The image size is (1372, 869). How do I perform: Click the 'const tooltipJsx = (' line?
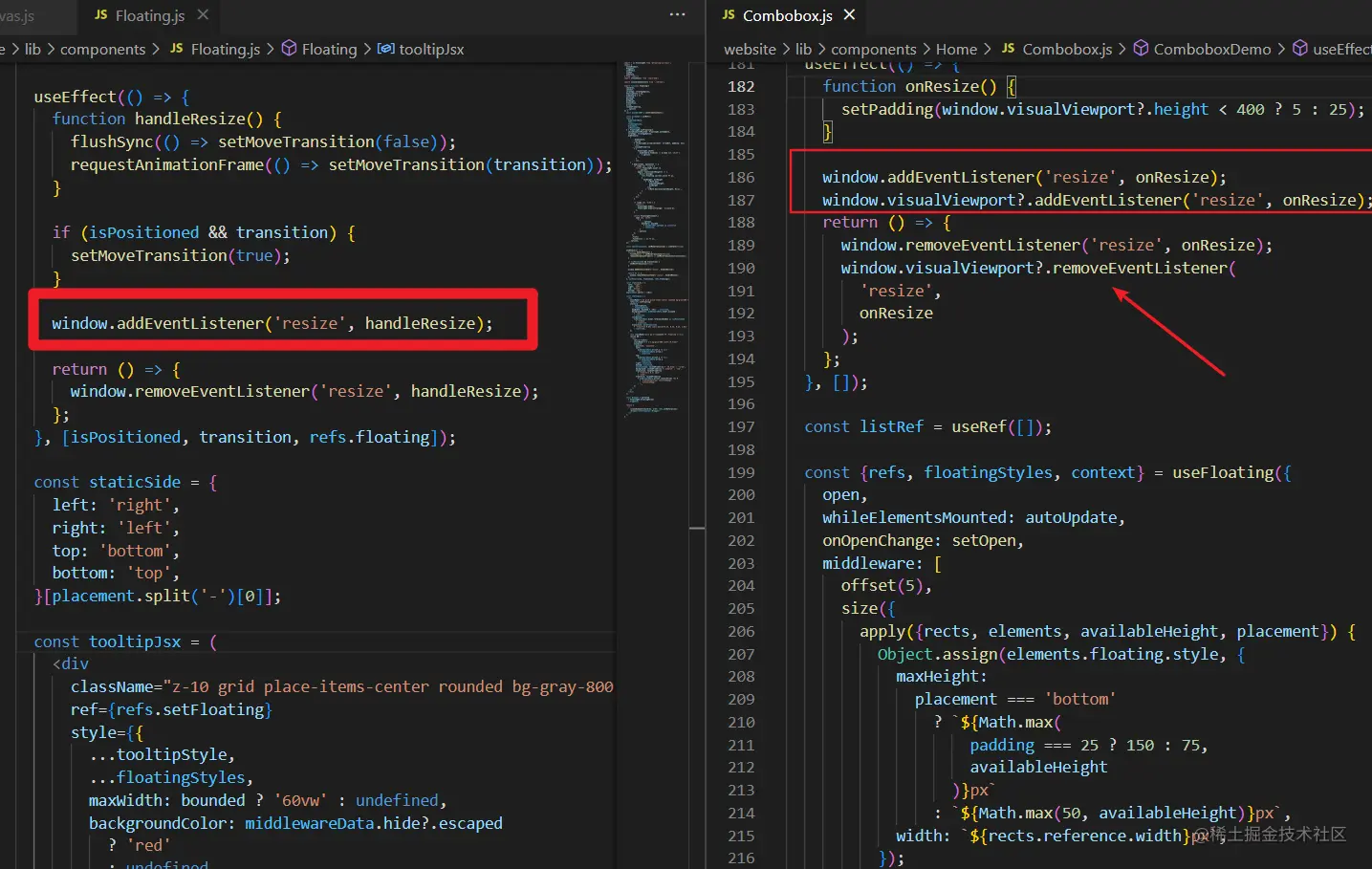click(125, 641)
